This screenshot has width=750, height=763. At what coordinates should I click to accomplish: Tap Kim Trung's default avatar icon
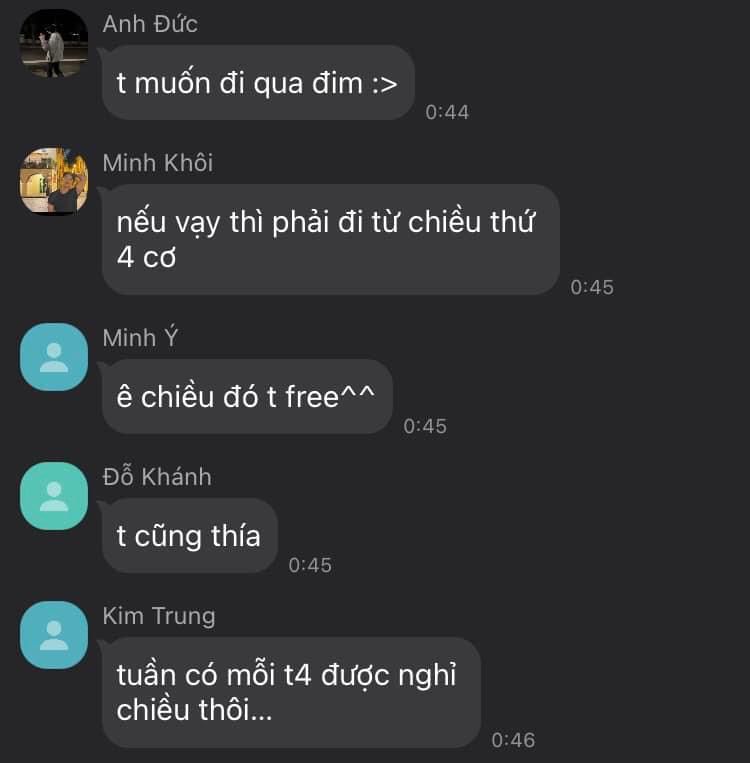(54, 635)
